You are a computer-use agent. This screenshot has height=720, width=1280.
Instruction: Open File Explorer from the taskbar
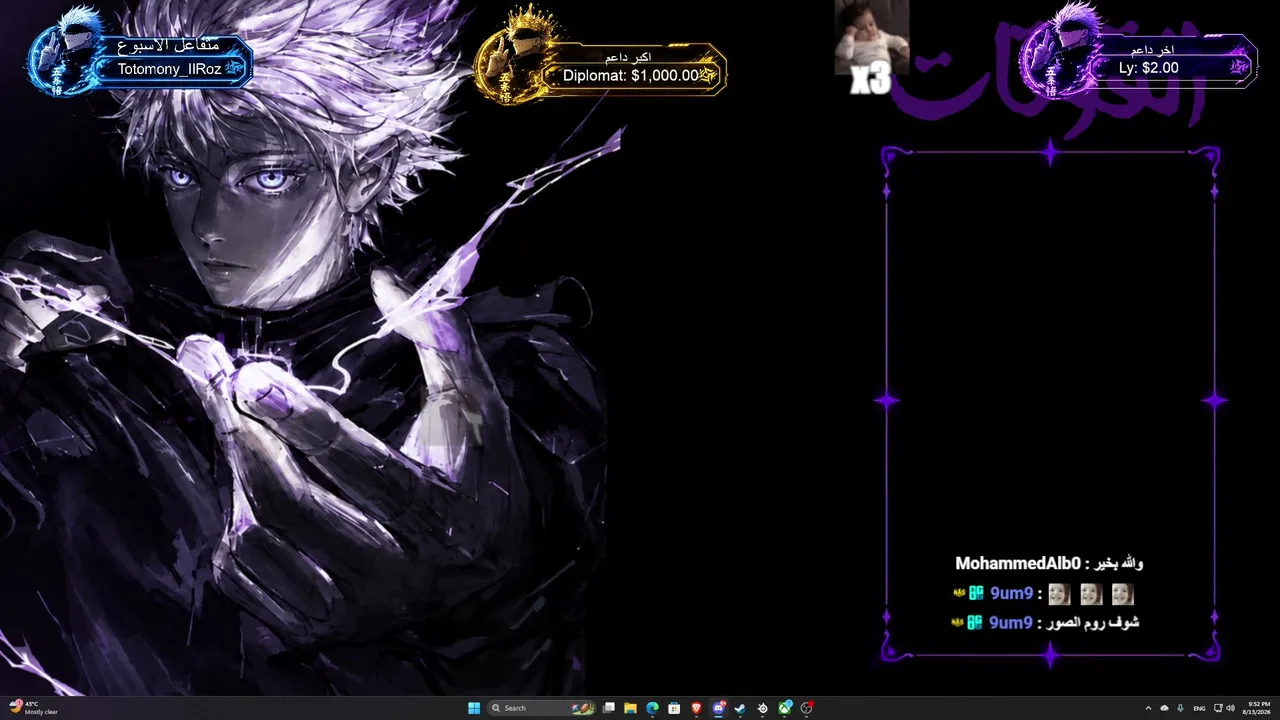(x=631, y=708)
